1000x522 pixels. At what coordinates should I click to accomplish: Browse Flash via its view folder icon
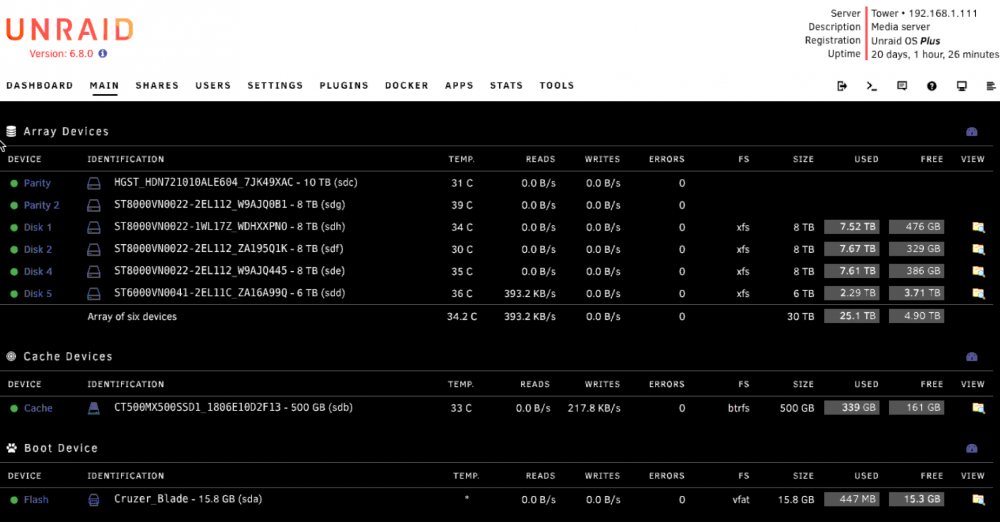(x=978, y=500)
